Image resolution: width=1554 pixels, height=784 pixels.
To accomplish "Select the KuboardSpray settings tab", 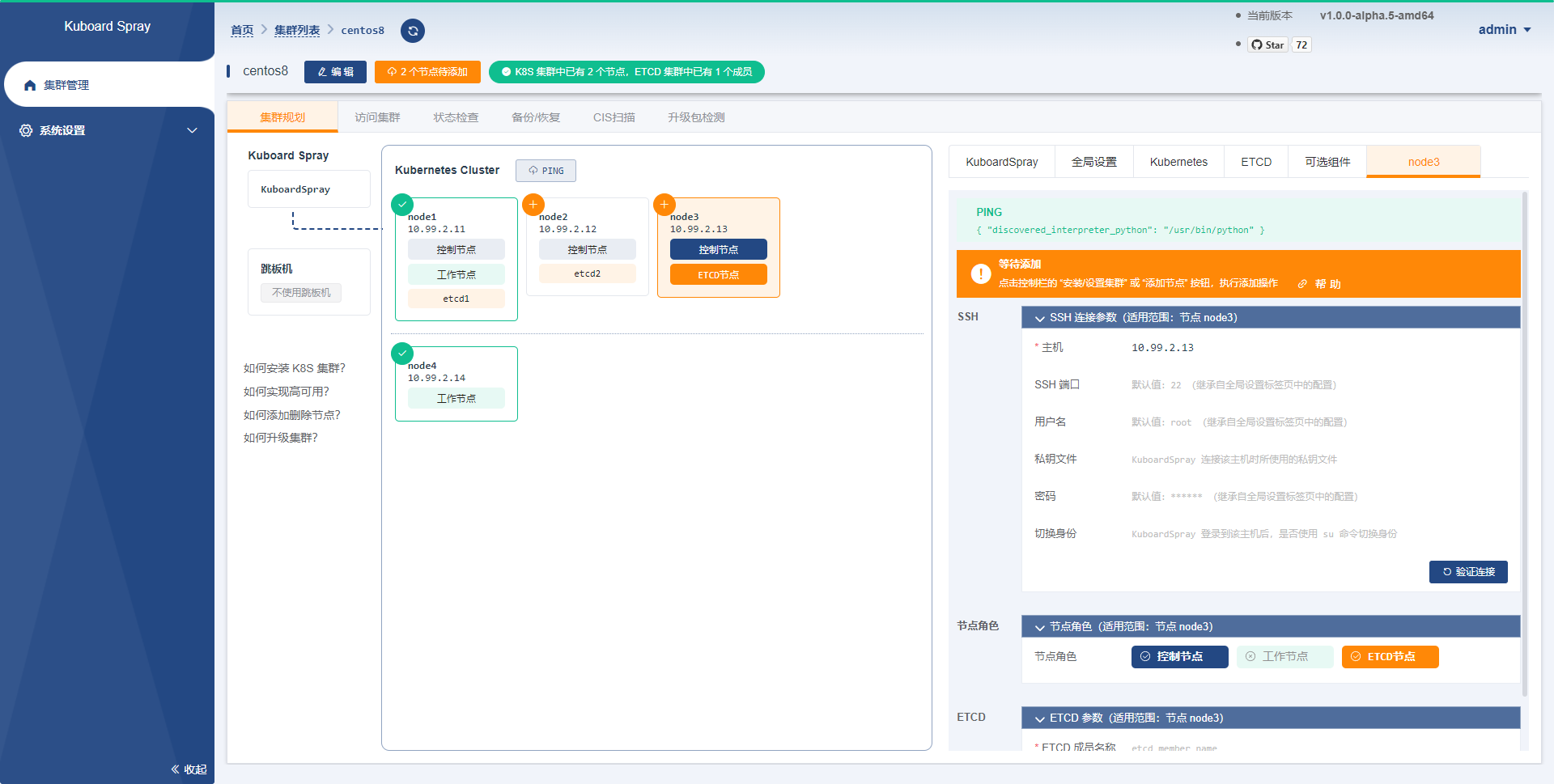I will (x=1002, y=162).
